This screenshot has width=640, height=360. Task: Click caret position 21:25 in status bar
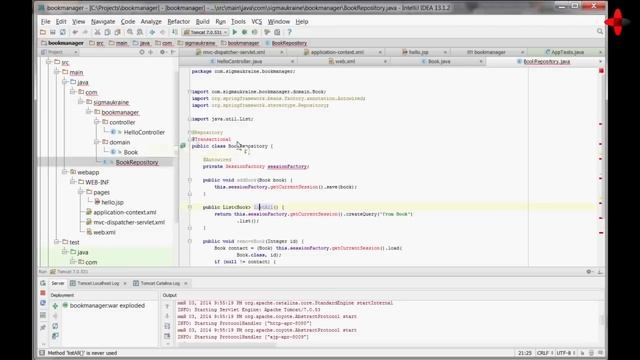(x=524, y=353)
